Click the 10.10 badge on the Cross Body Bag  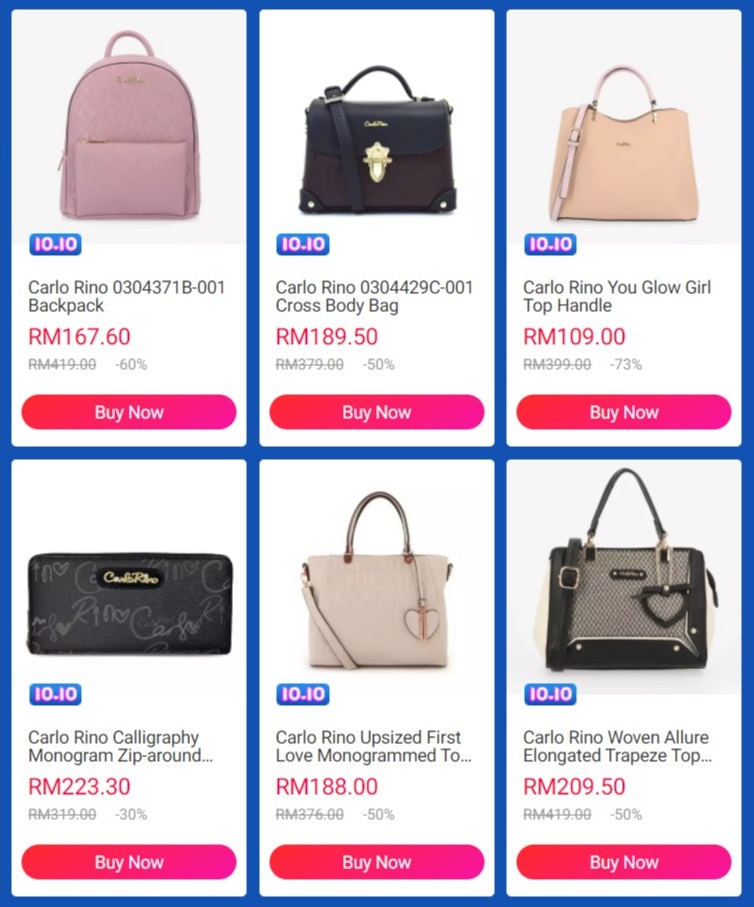[x=303, y=244]
